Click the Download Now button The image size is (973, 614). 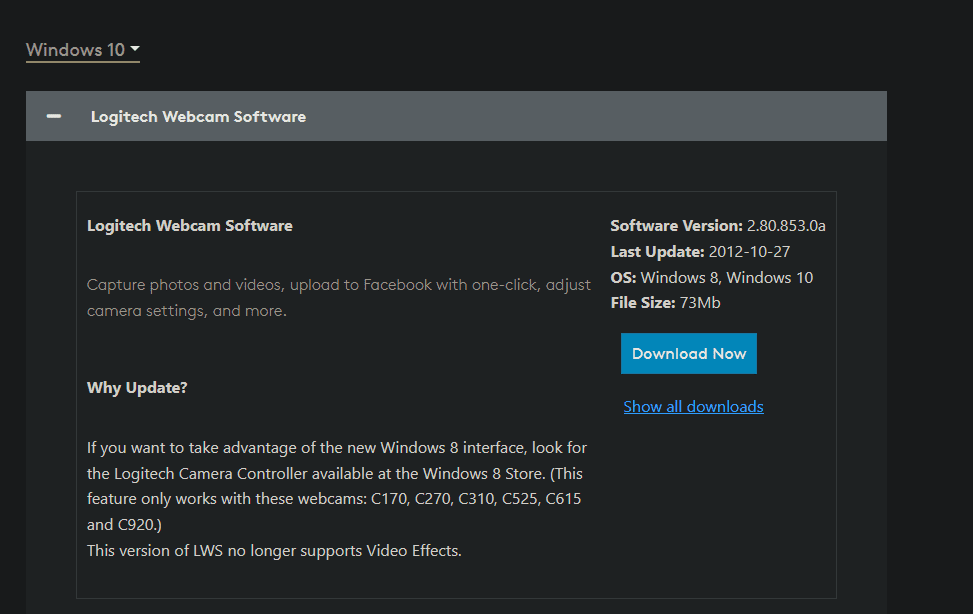click(x=689, y=353)
